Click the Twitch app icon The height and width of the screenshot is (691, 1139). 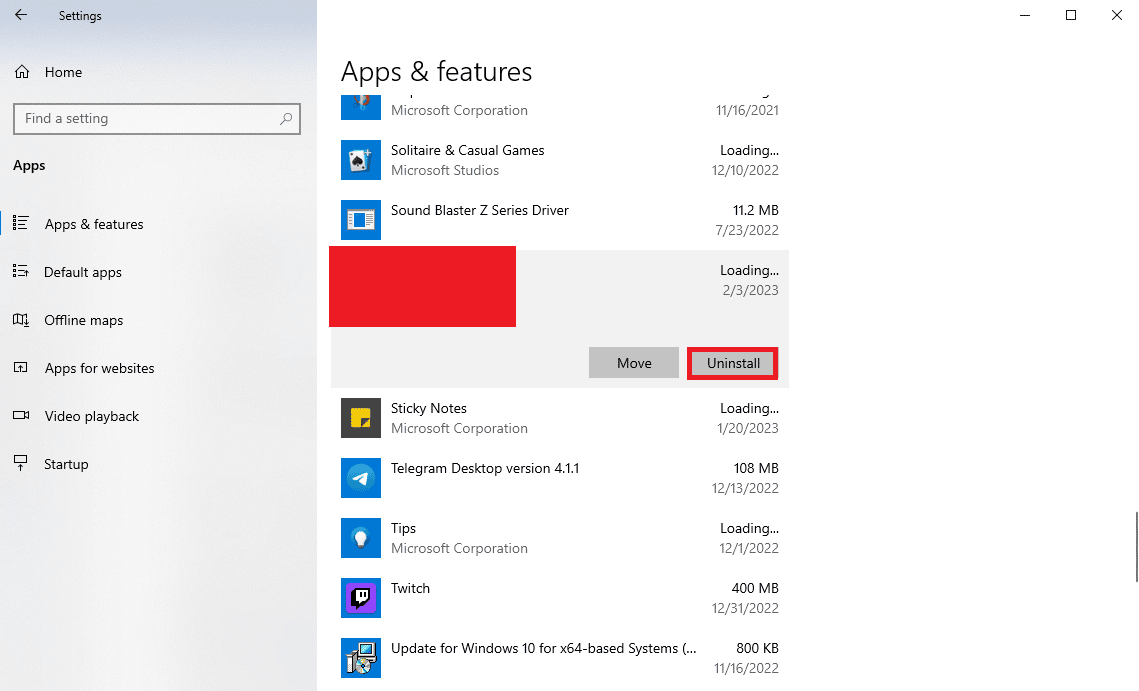(361, 598)
